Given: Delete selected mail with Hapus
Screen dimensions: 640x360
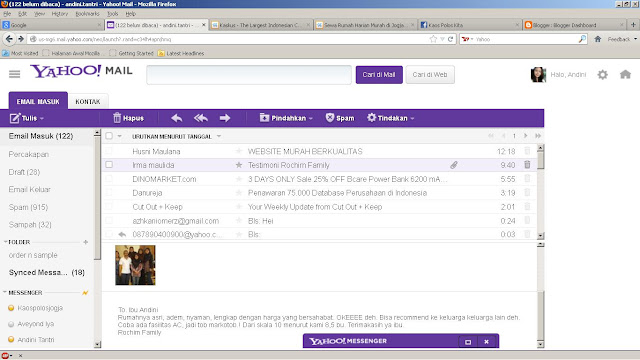Looking at the screenshot, I should 128,118.
